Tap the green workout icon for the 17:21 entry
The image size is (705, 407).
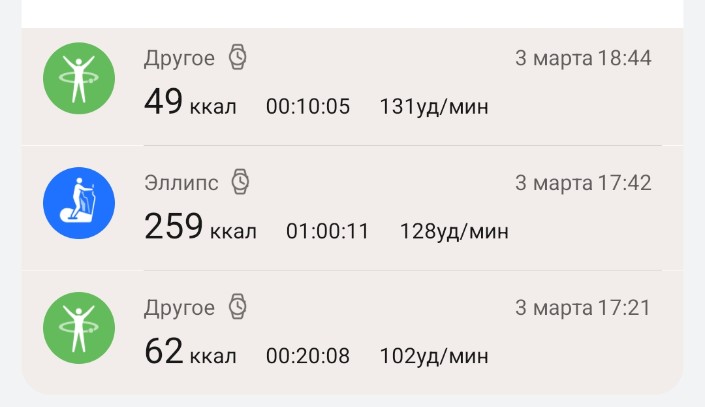[x=79, y=328]
